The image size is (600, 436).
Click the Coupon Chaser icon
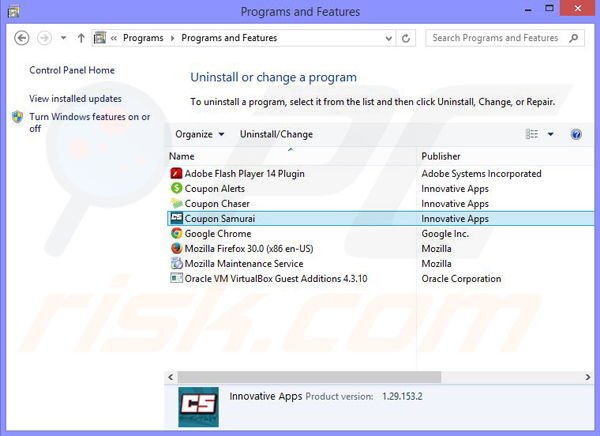point(176,203)
